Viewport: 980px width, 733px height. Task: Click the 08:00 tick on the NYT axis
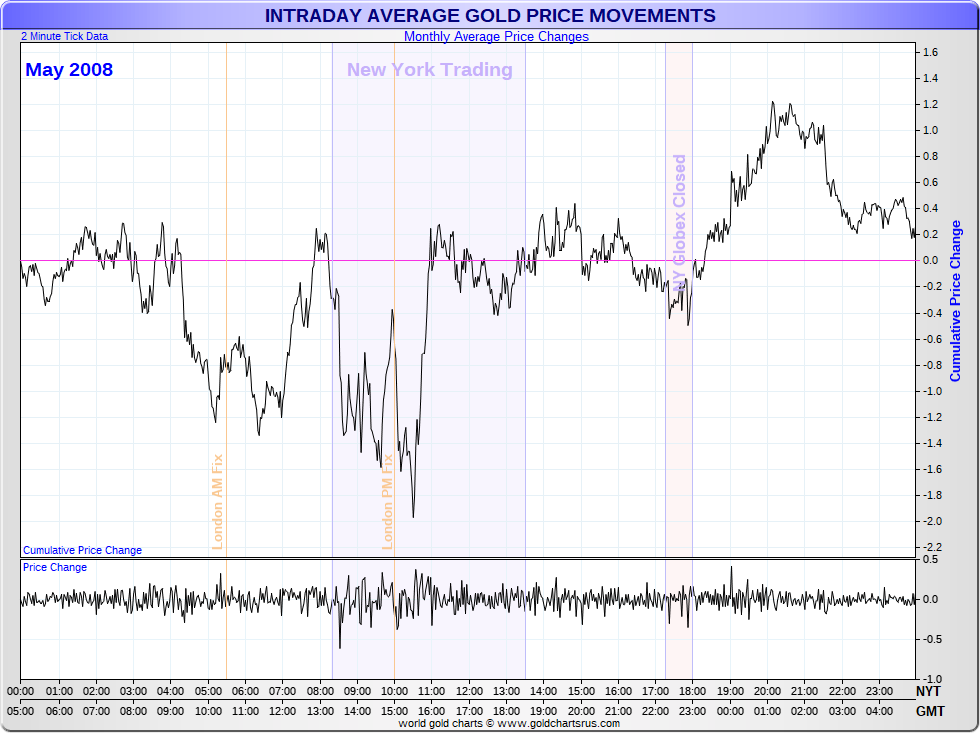[319, 692]
